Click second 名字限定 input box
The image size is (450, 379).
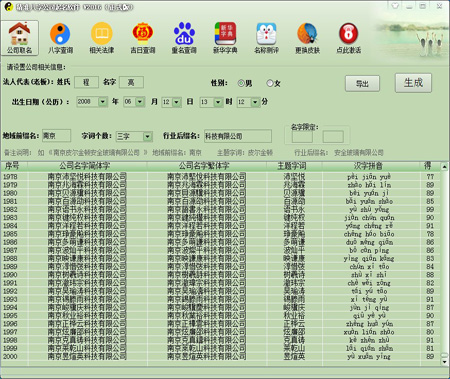(333, 137)
